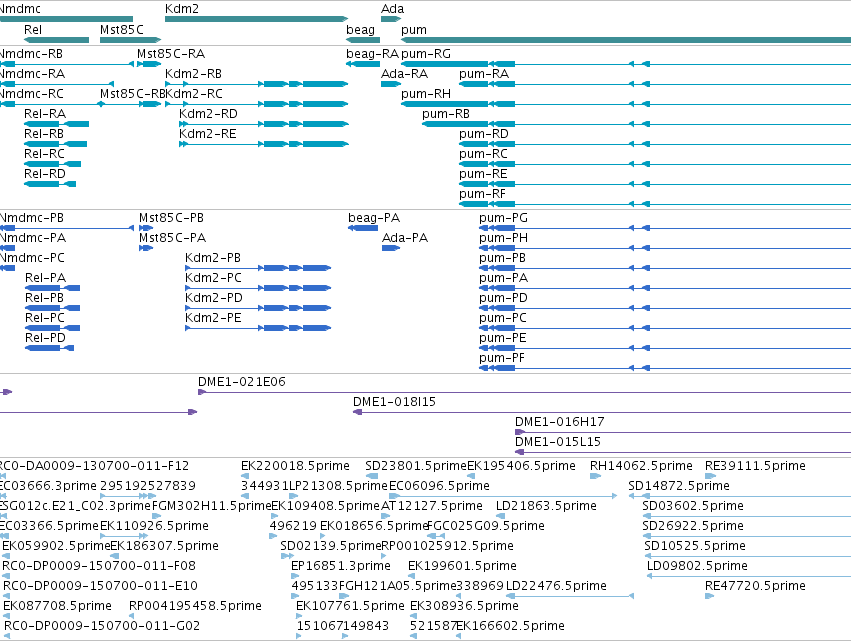
Task: Click EST label RE47720.5prime
Action: (x=755, y=586)
